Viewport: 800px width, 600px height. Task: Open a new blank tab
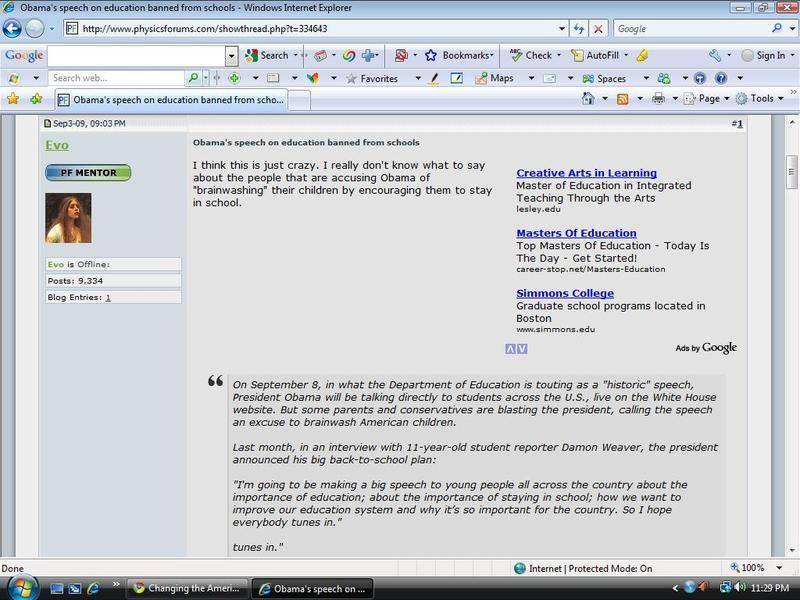pos(299,100)
